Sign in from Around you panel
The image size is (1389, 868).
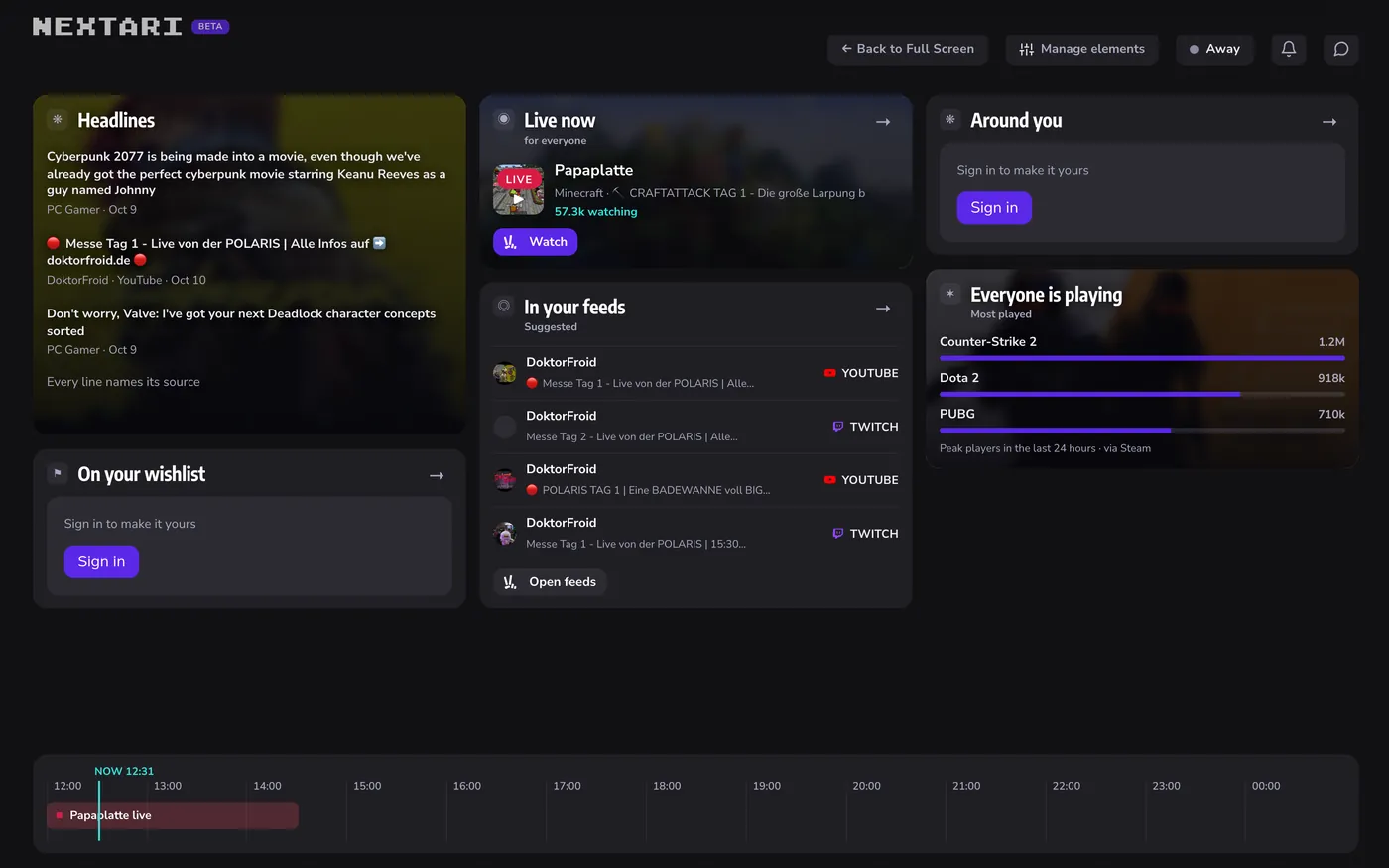point(994,207)
